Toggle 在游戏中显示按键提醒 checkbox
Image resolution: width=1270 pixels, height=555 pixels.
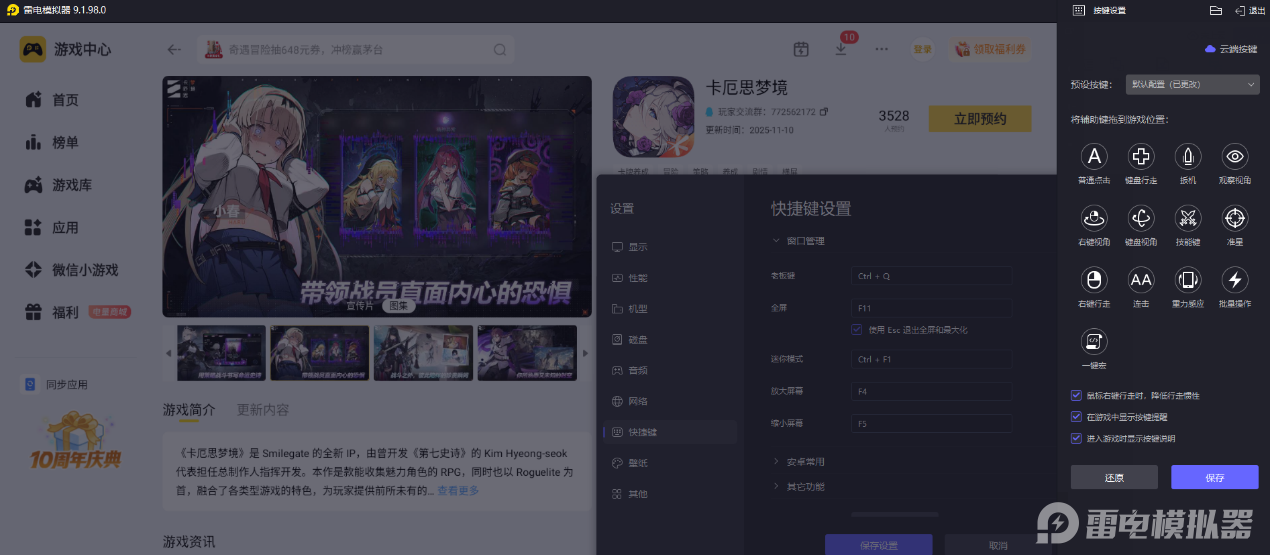click(x=1076, y=417)
